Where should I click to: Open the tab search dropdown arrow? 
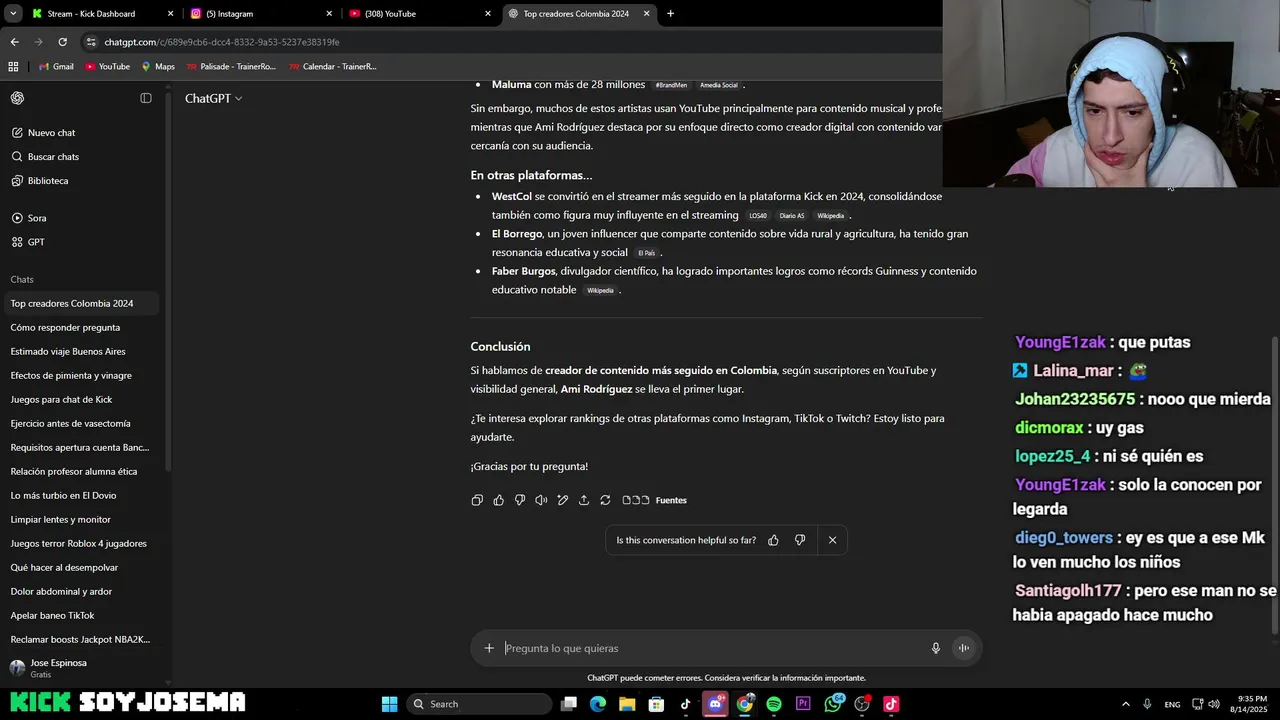coord(13,14)
